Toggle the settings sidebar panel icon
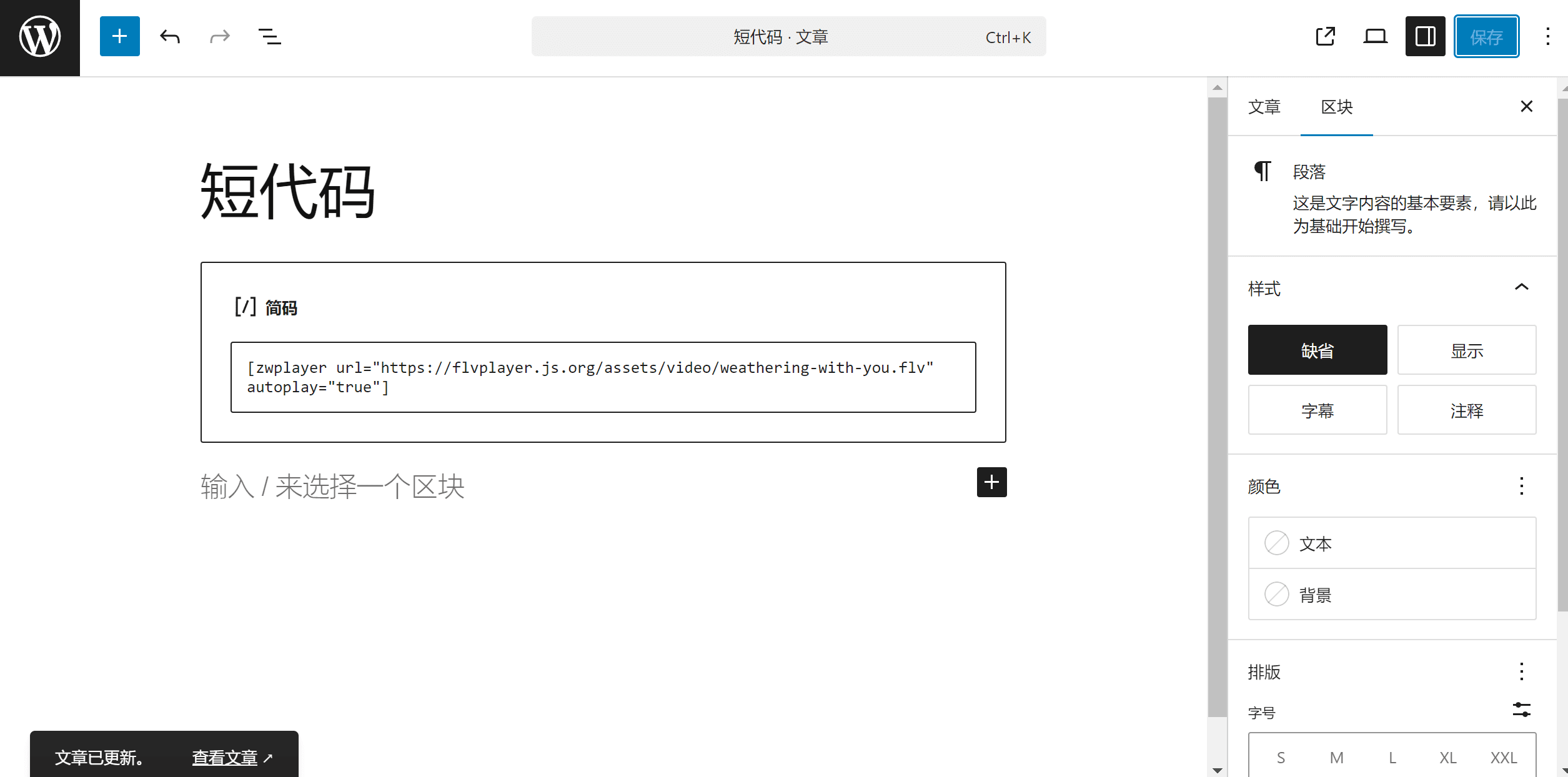Viewport: 1568px width, 777px height. click(1425, 36)
